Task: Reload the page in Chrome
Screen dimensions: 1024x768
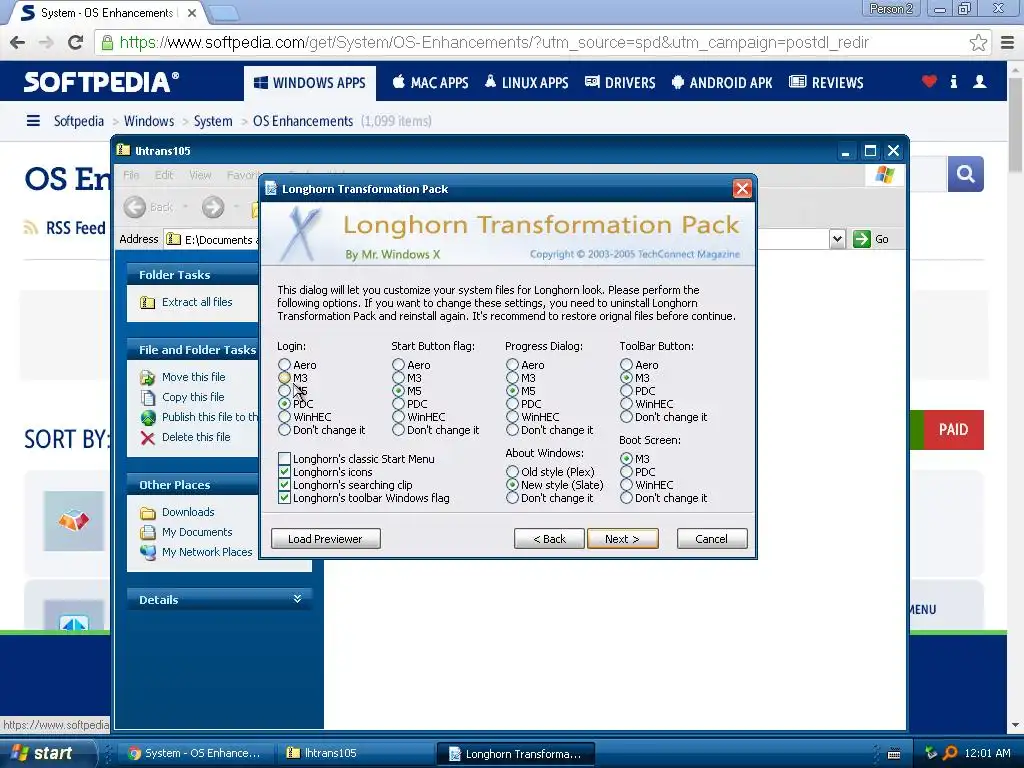Action: click(76, 42)
